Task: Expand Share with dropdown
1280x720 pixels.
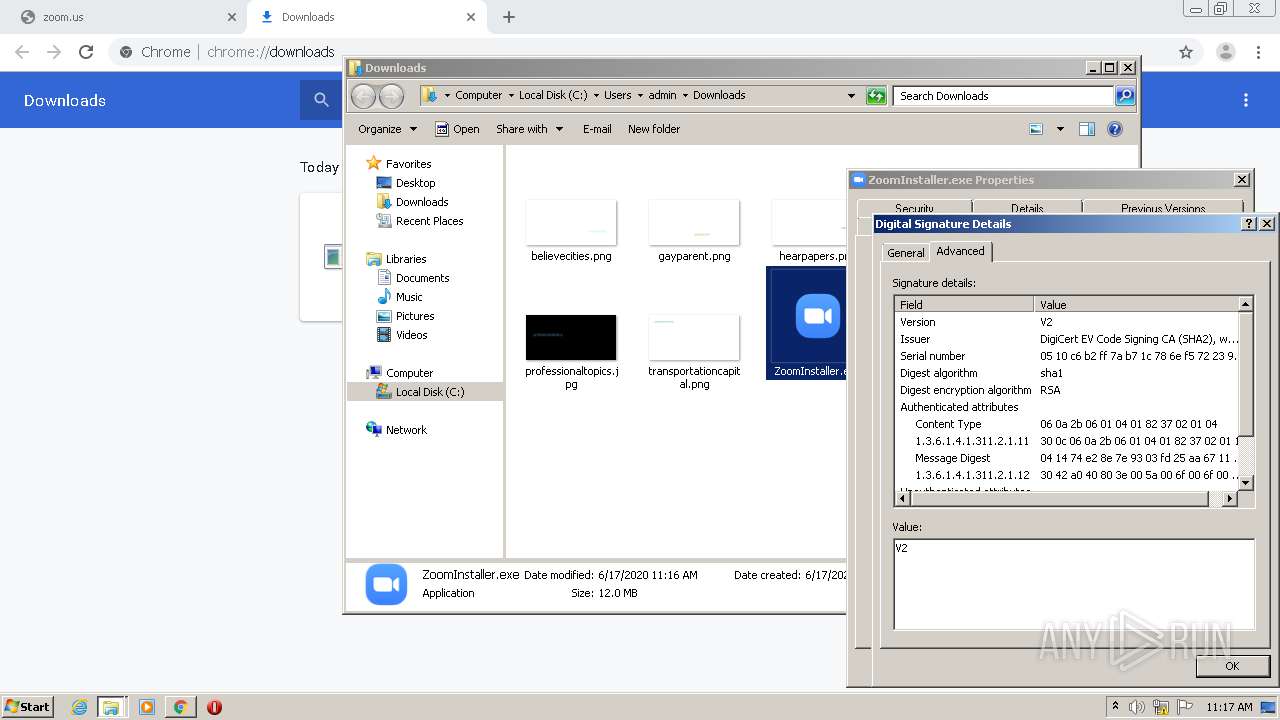Action: click(530, 129)
